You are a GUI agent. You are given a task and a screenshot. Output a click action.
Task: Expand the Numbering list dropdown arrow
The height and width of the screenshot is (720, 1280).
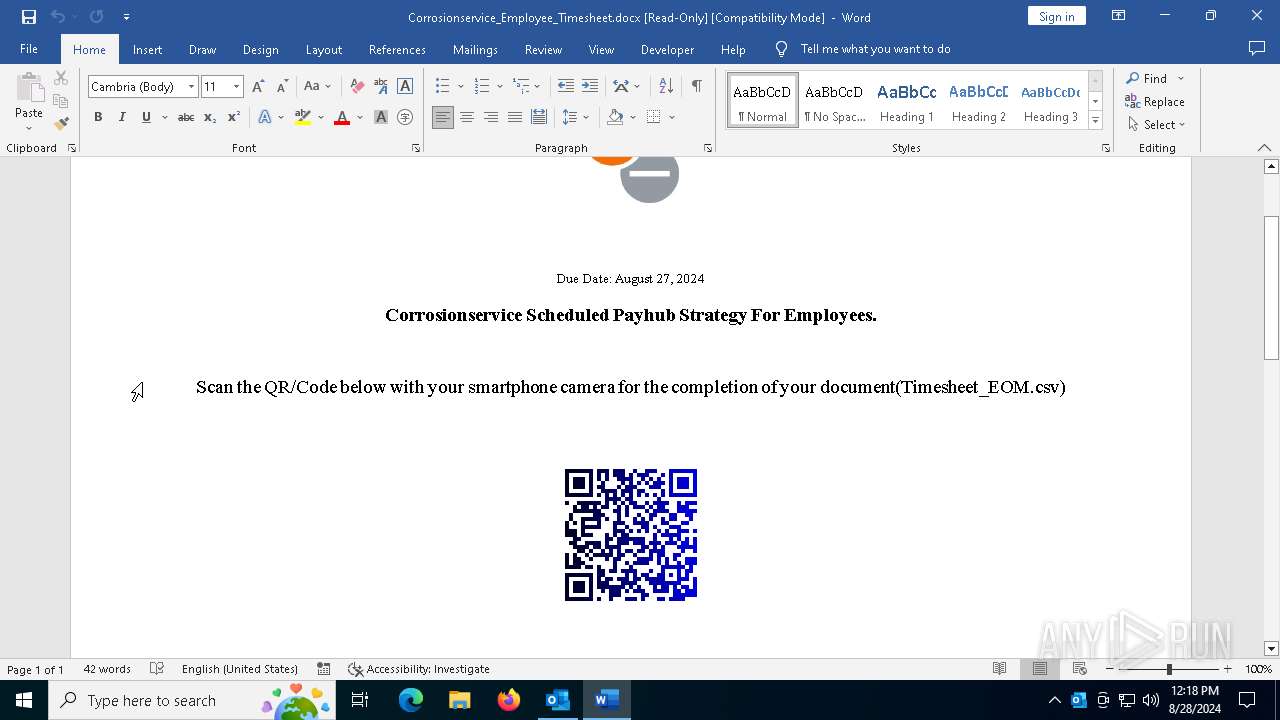click(x=500, y=87)
